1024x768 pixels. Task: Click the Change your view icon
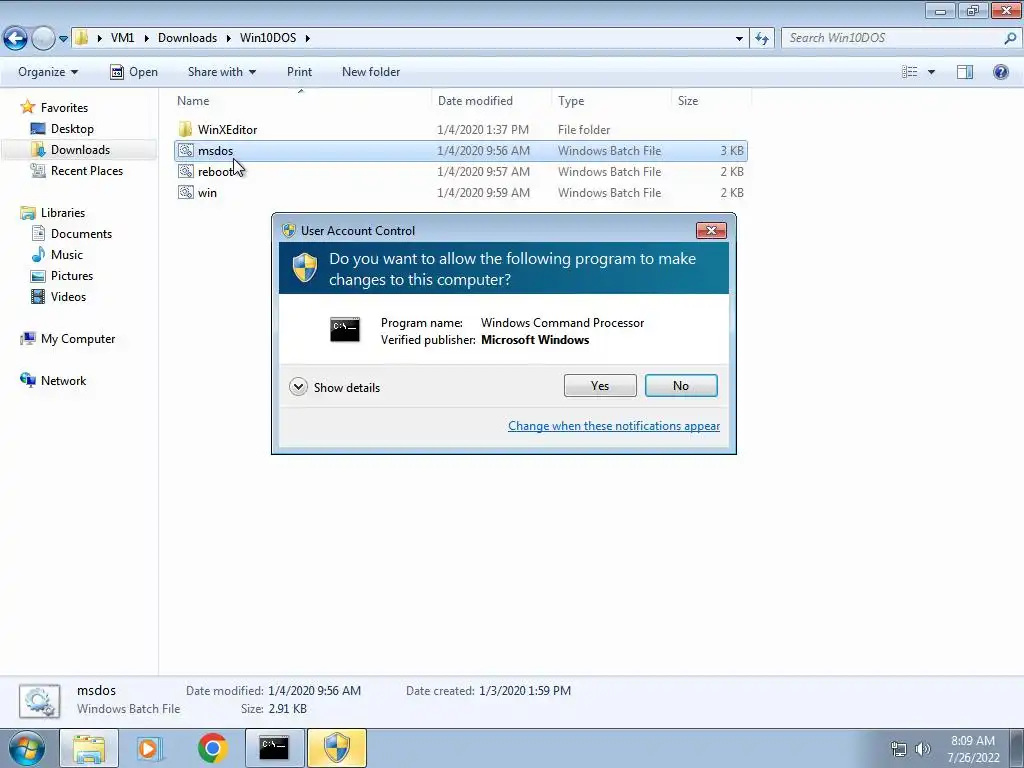(910, 72)
